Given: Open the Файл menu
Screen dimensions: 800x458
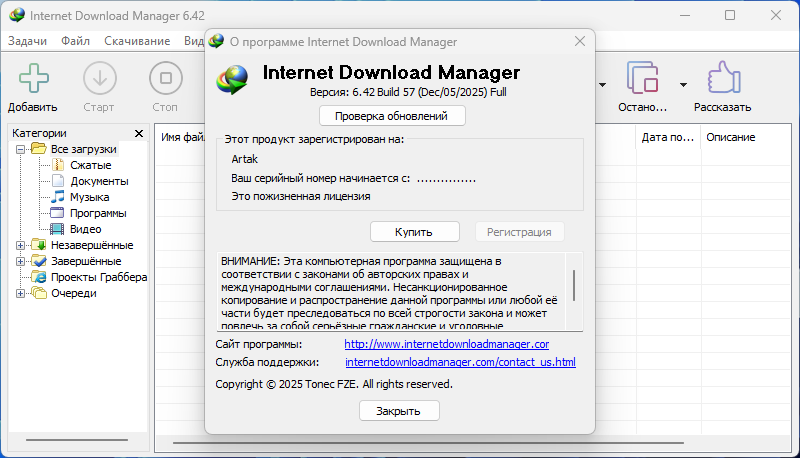Looking at the screenshot, I should 76,41.
